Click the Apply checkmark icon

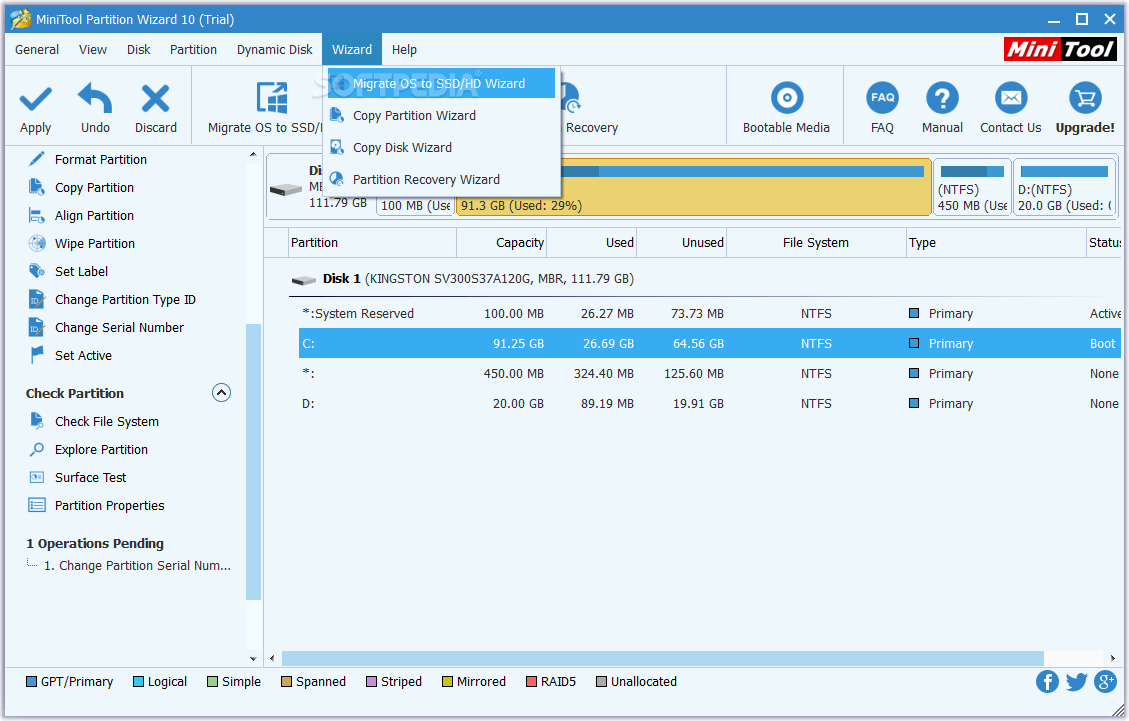35,99
